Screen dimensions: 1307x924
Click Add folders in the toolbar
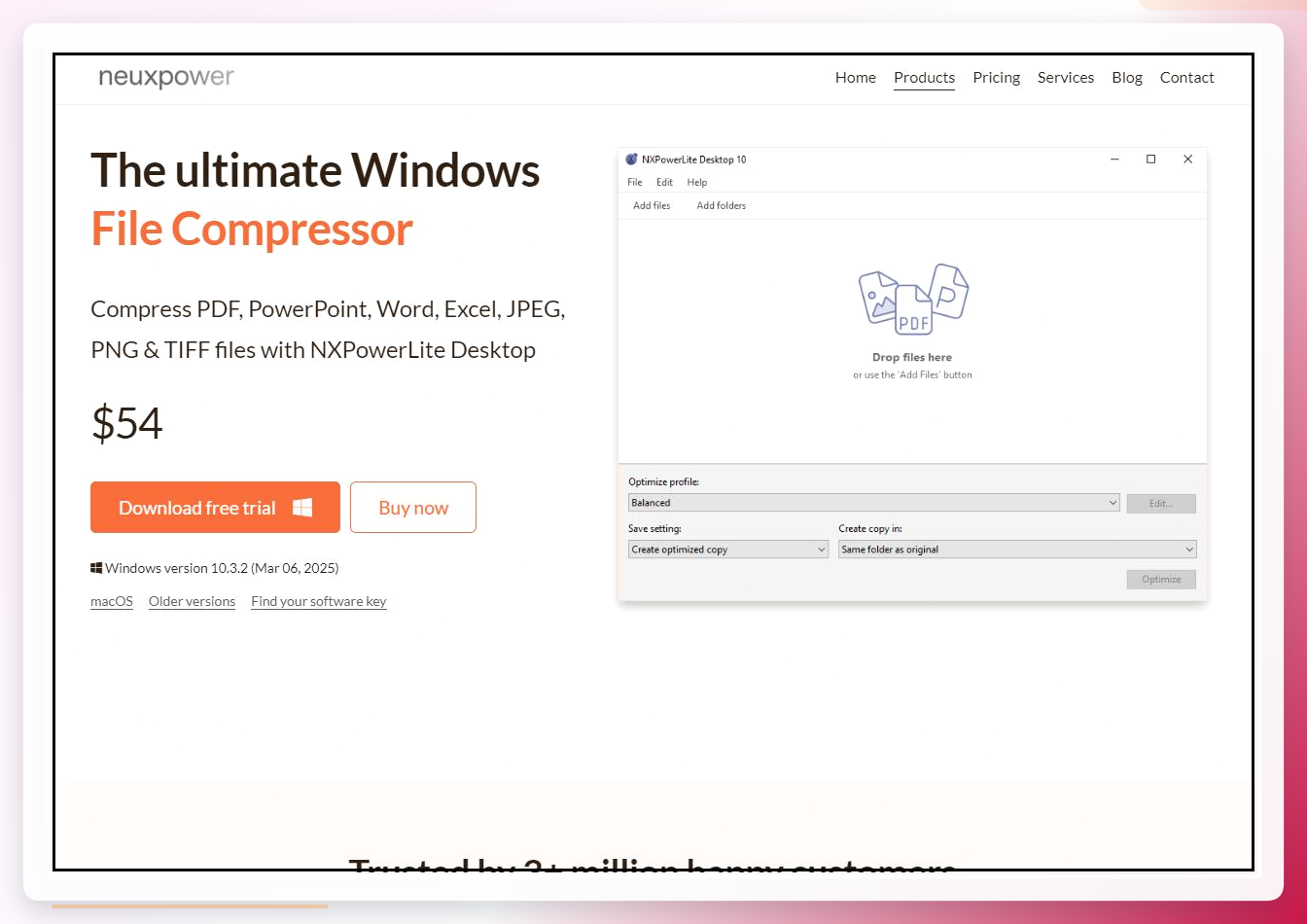pos(722,206)
